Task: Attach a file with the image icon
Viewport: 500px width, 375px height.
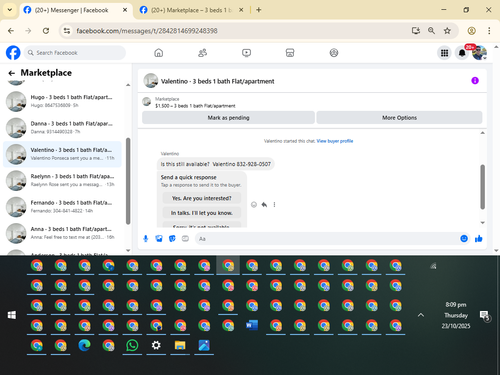Action: tap(159, 238)
